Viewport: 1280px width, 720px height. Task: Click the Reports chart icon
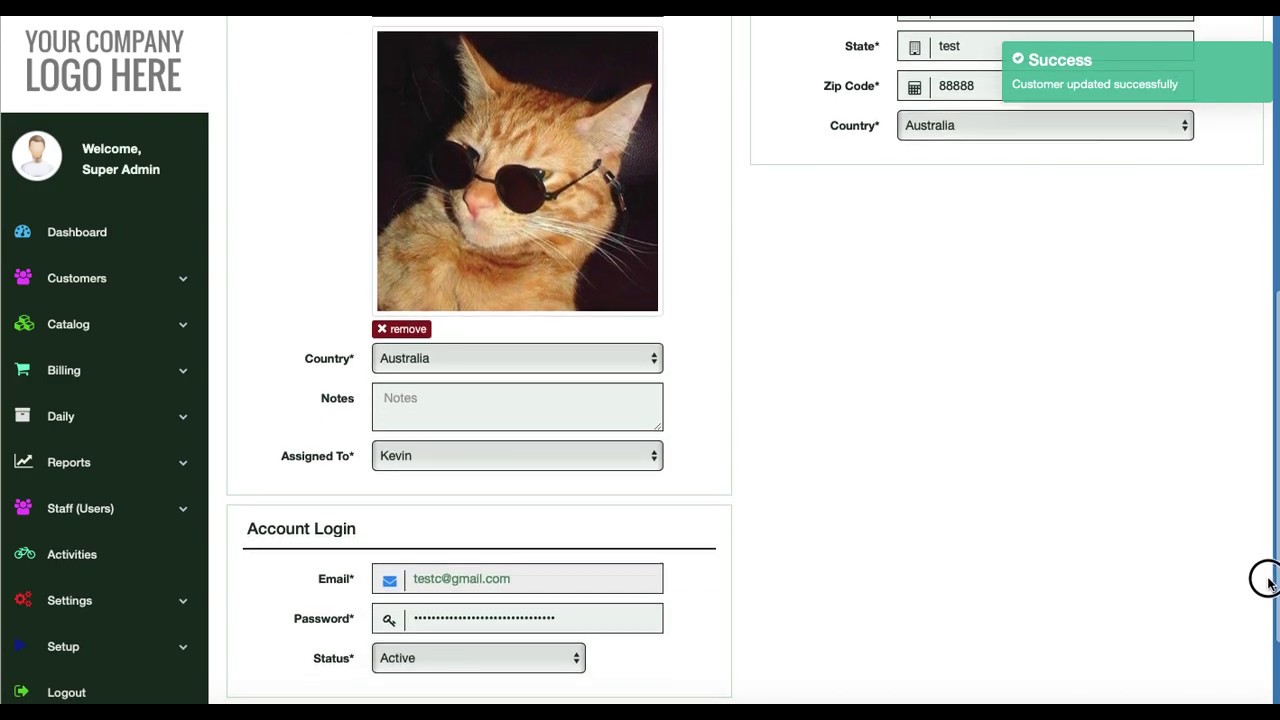coord(23,462)
